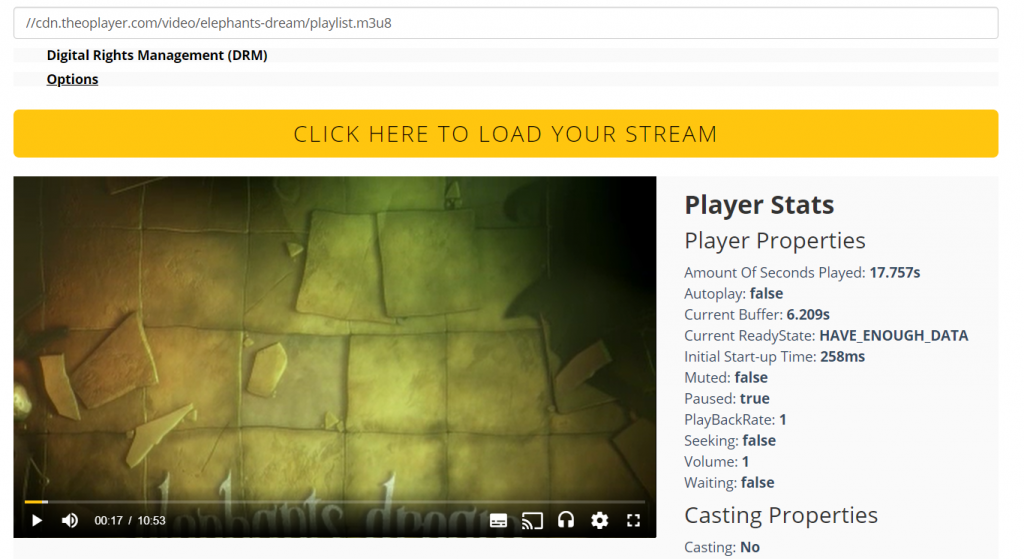Image resolution: width=1024 pixels, height=559 pixels.
Task: Click the 10:53 total duration text
Action: tap(151, 521)
